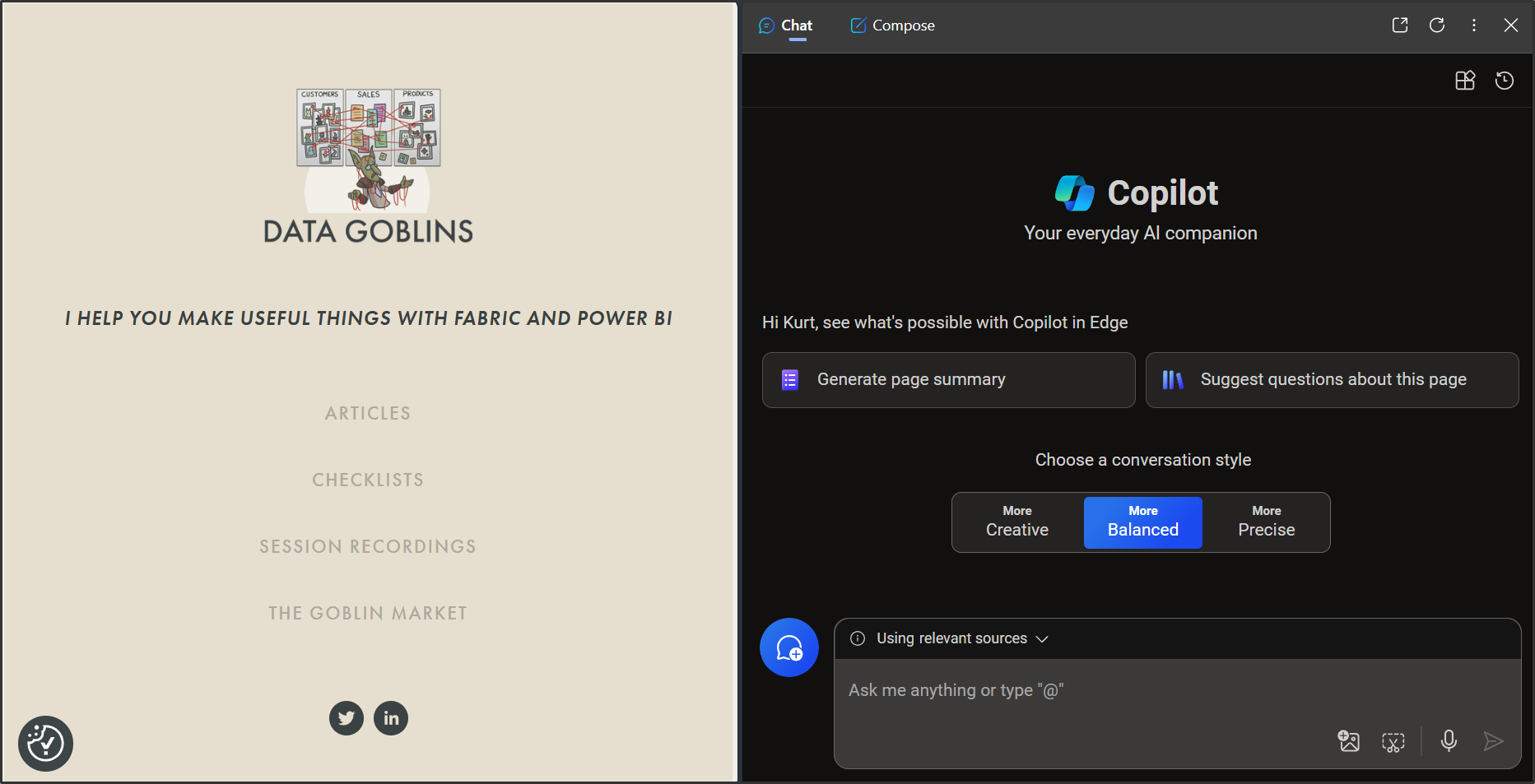This screenshot has height=784, width=1535.
Task: Switch to the Compose tab
Action: (892, 25)
